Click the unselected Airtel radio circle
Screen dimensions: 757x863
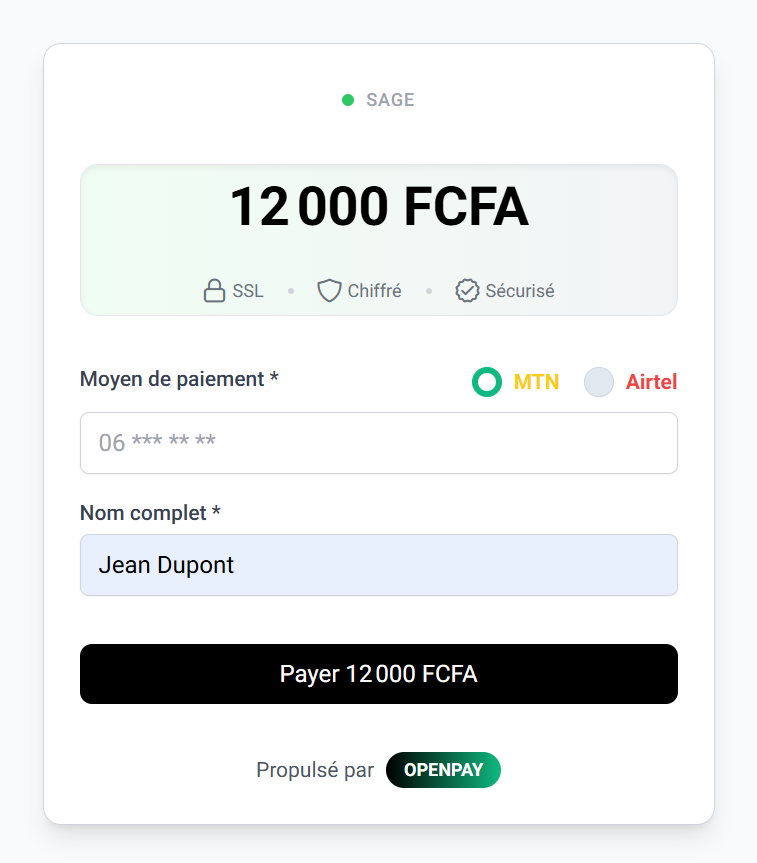pos(598,382)
